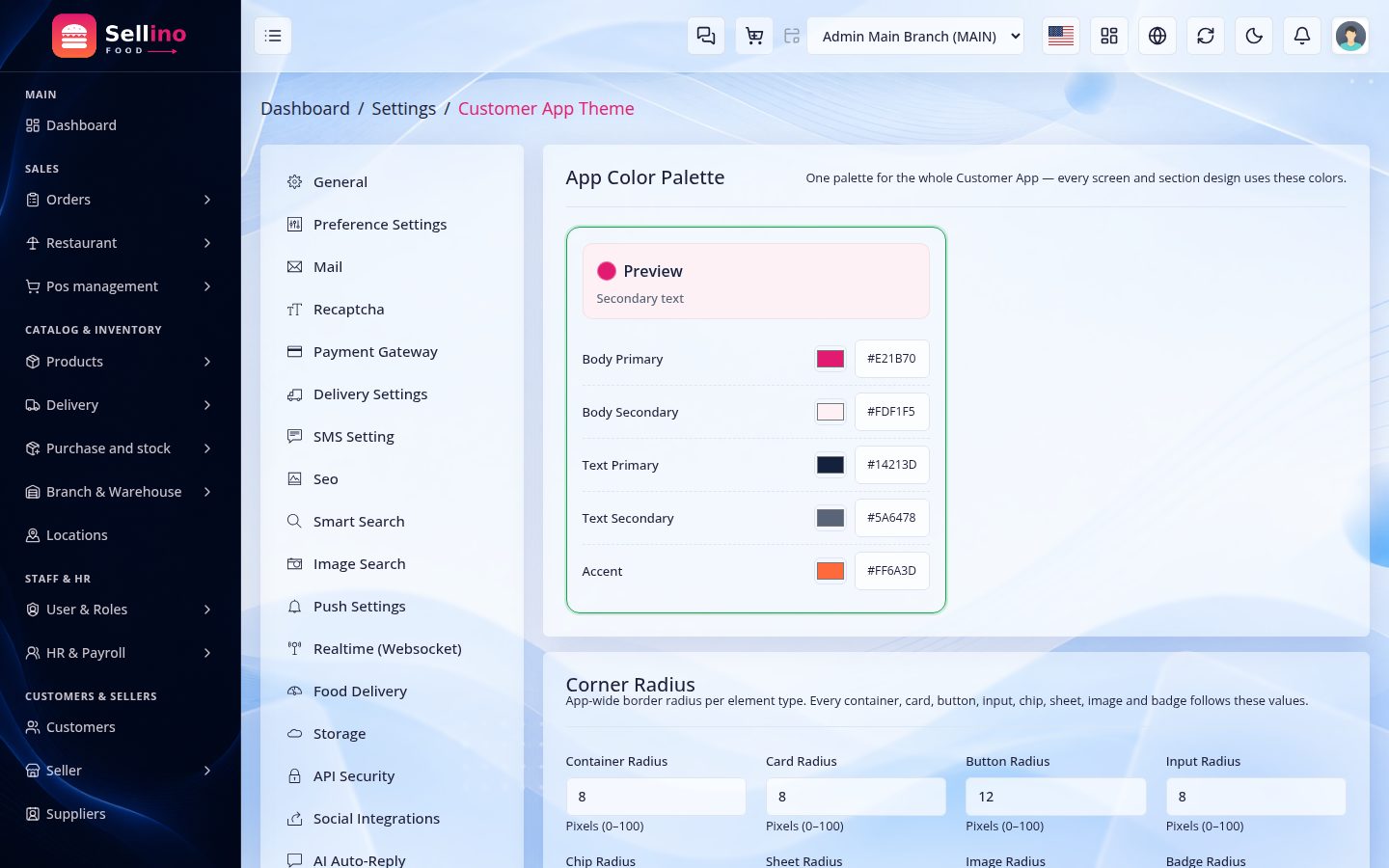Open the chat messages icon in the header
The image size is (1389, 868).
pos(706,36)
